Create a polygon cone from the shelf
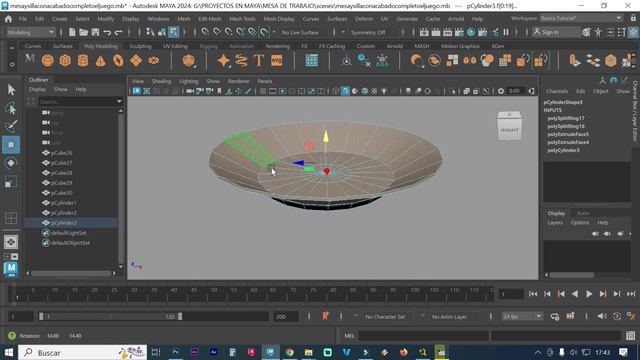The width and height of the screenshot is (640, 360). pyautogui.click(x=100, y=60)
